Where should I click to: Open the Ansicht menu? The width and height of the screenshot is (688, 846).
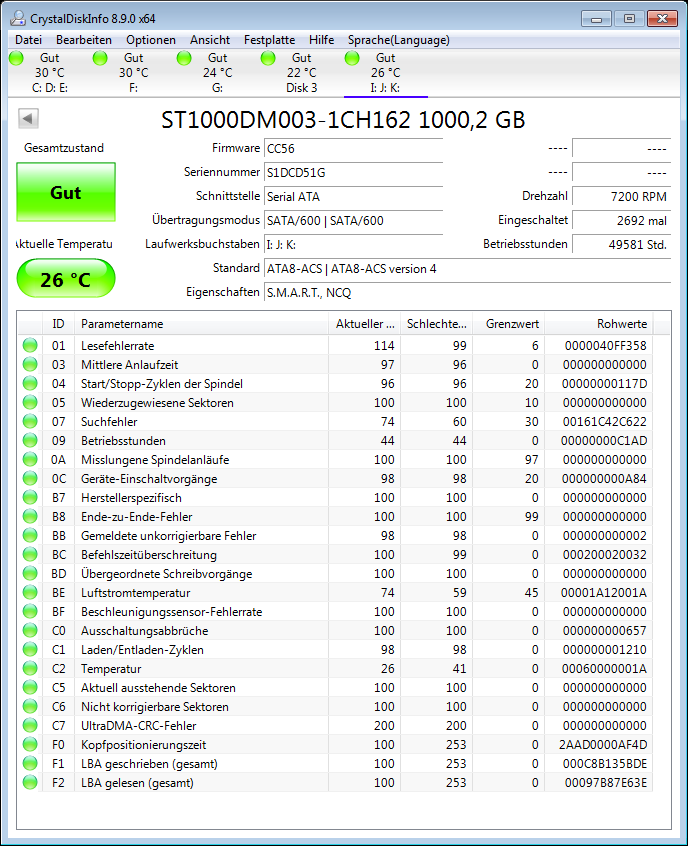[x=209, y=40]
